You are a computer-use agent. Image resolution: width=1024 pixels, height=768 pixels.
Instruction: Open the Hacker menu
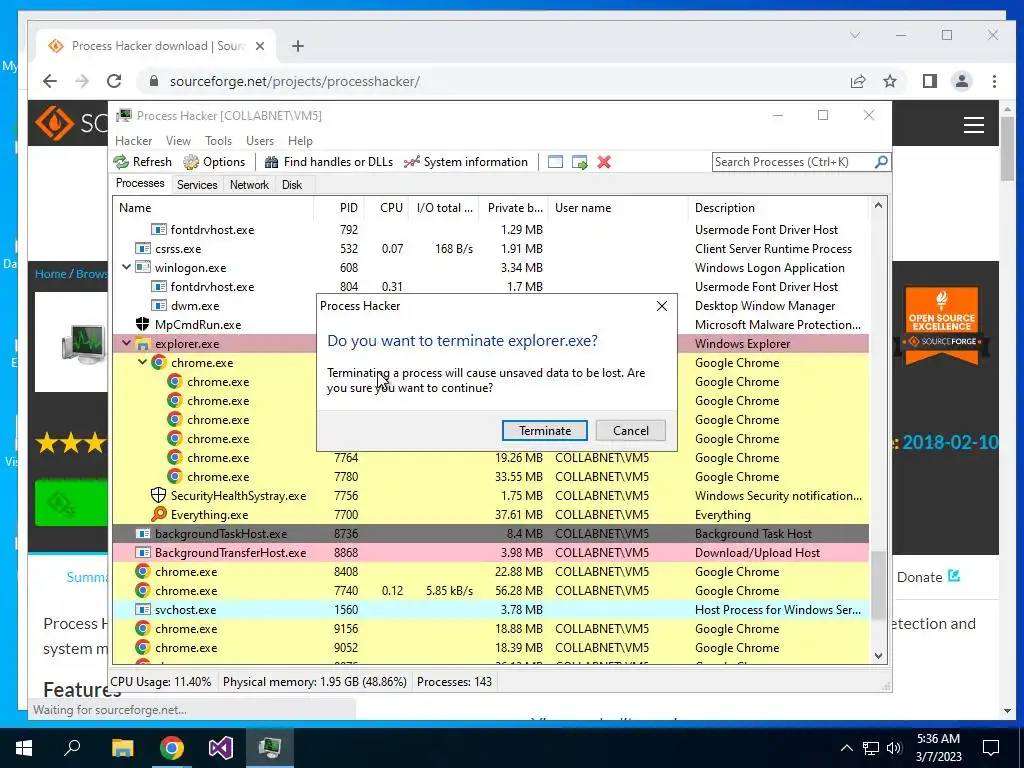coord(133,141)
